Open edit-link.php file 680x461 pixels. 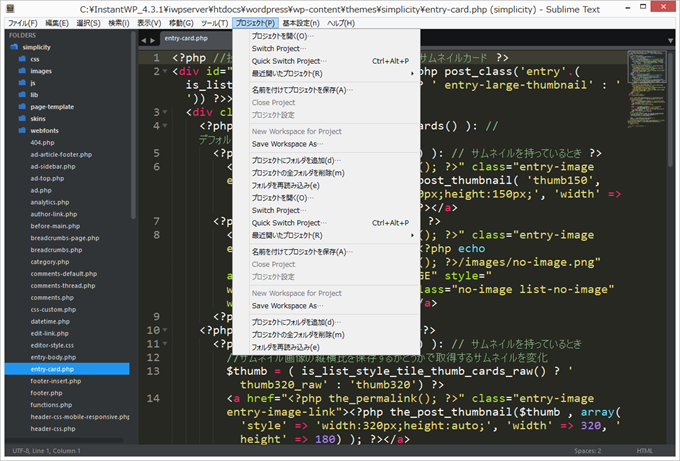pos(49,333)
